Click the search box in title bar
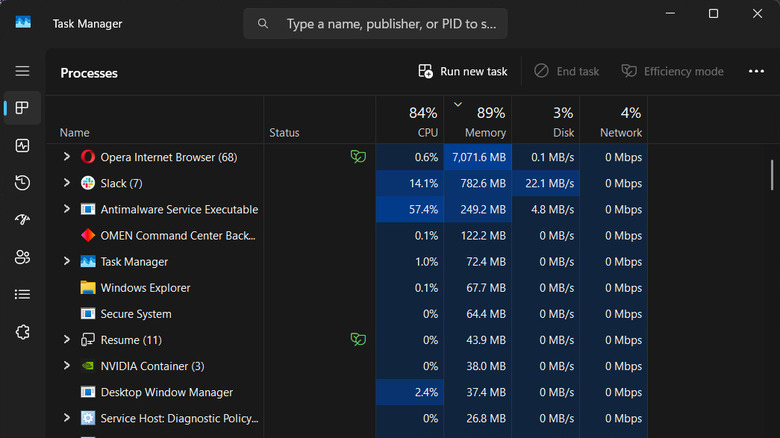This screenshot has height=438, width=780. click(x=375, y=23)
